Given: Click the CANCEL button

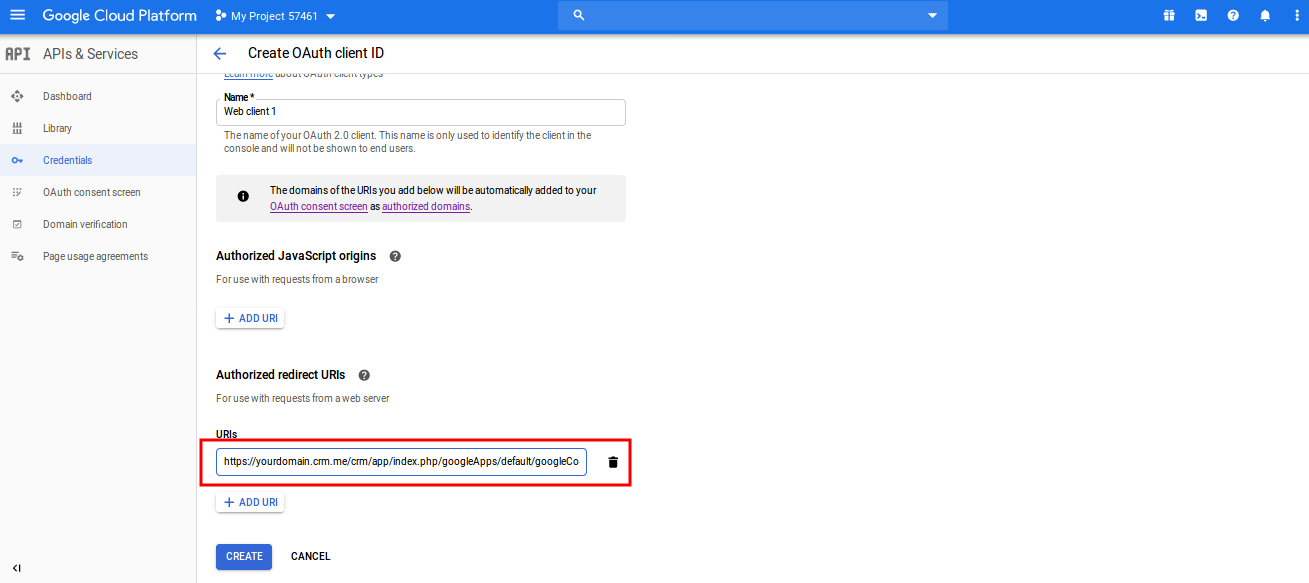Looking at the screenshot, I should pyautogui.click(x=310, y=556).
